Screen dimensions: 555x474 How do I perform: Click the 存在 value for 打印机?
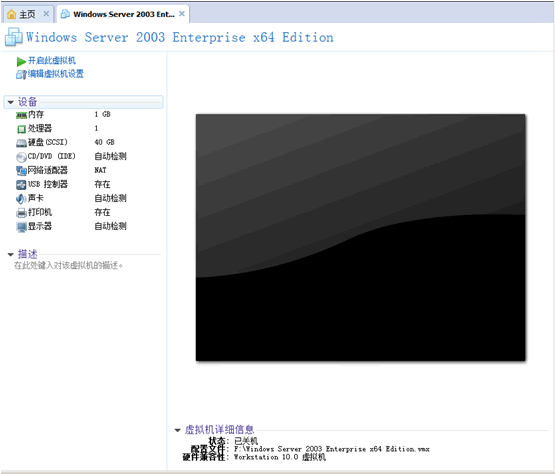point(102,212)
